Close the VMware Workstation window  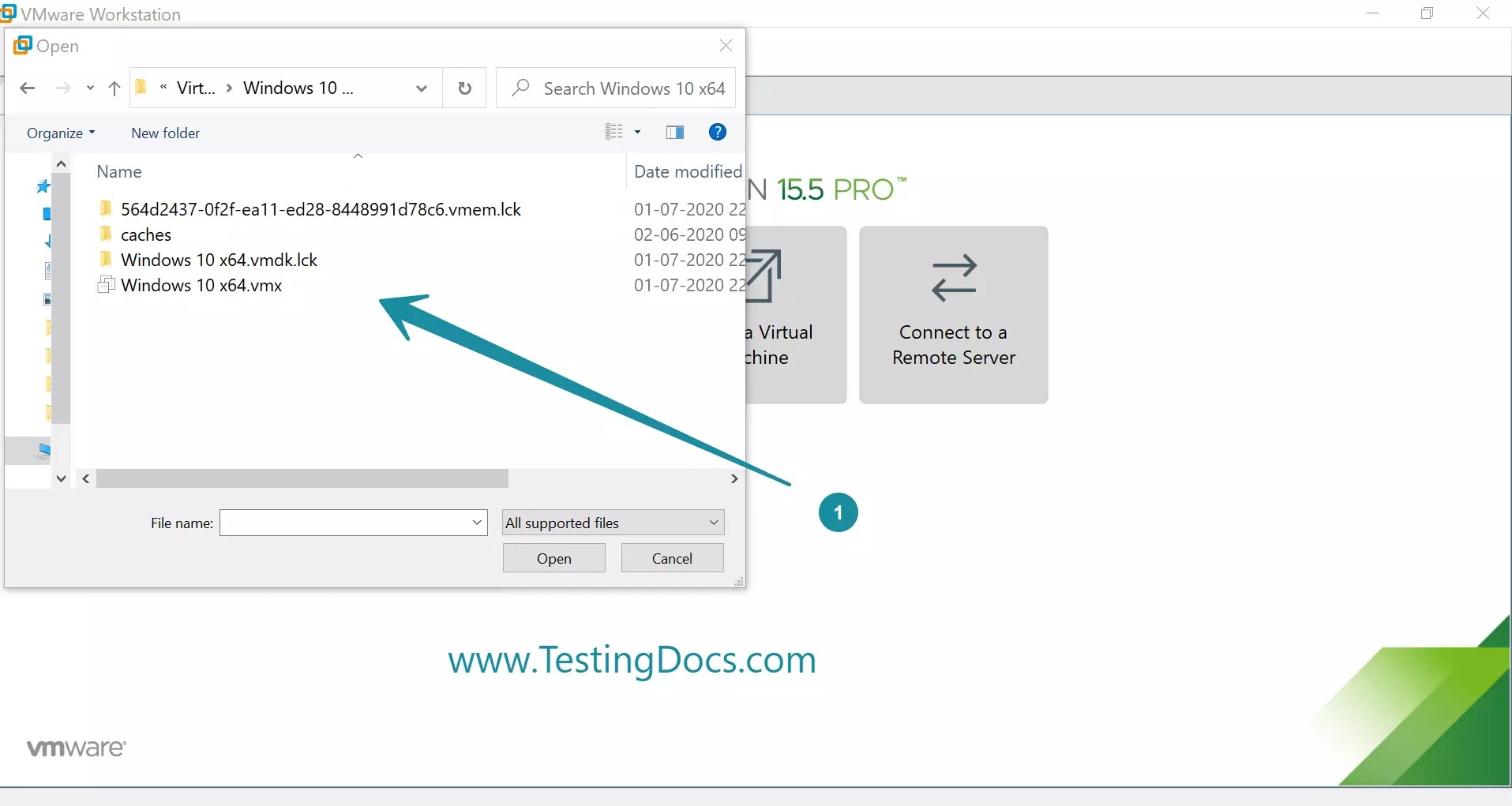coord(1483,13)
